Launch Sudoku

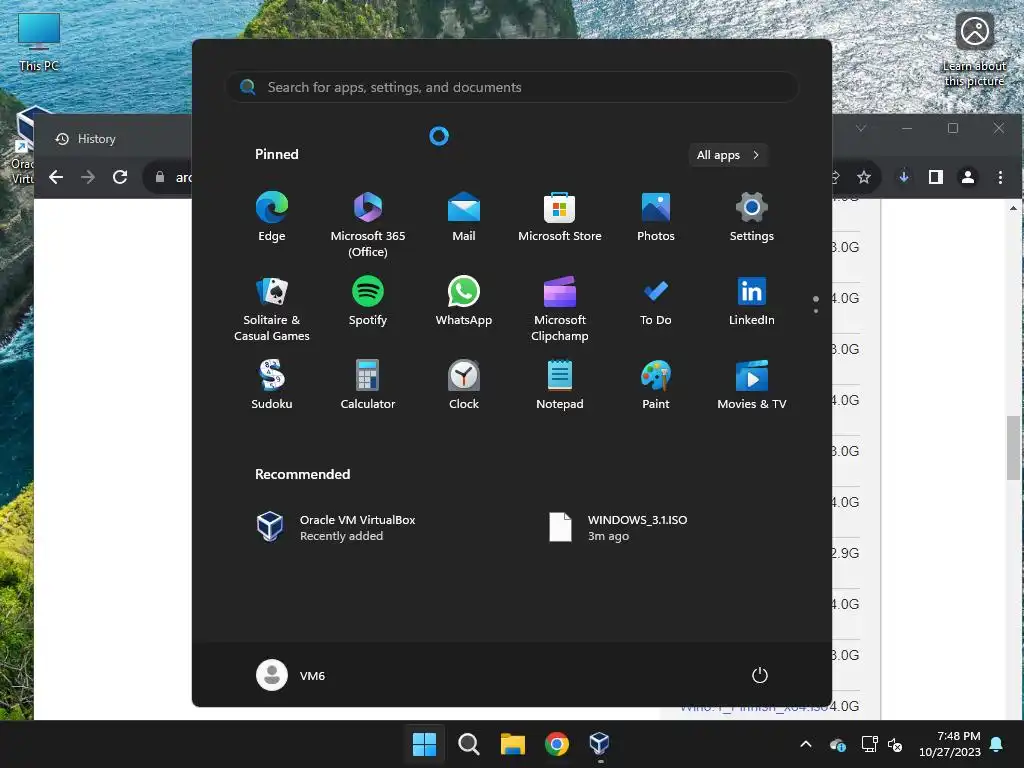click(272, 385)
